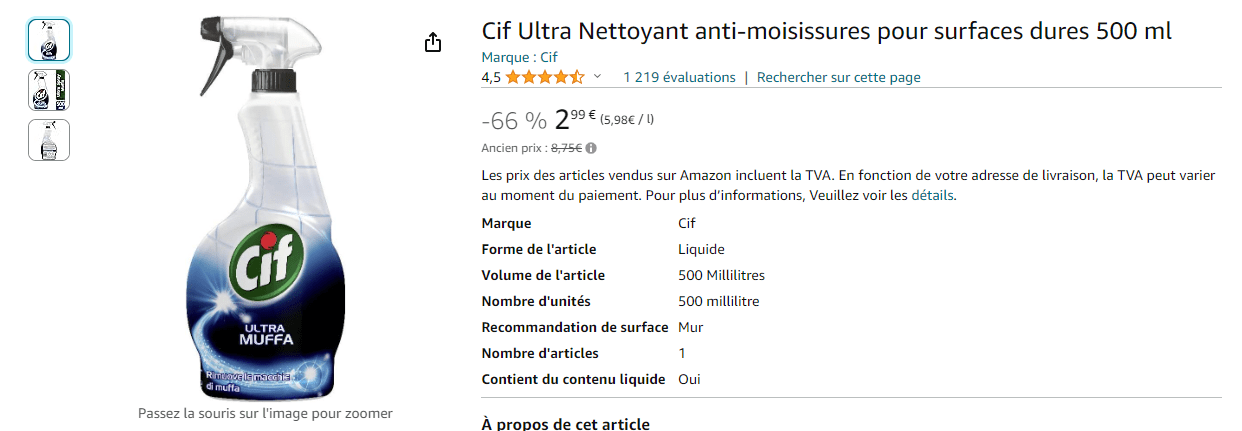Click 'Rechercher sur cette page' link

click(838, 77)
